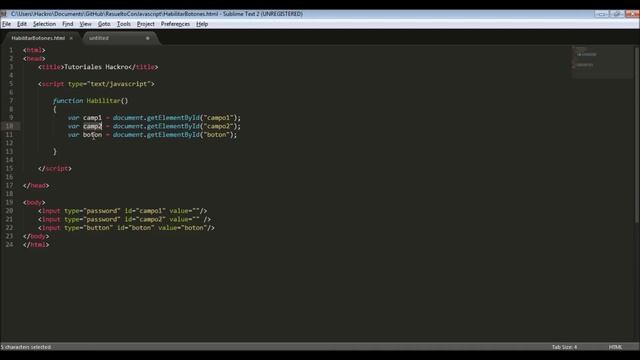This screenshot has height=360, width=640.
Task: Click id="campo1" attribute on line 20
Action: coord(145,211)
